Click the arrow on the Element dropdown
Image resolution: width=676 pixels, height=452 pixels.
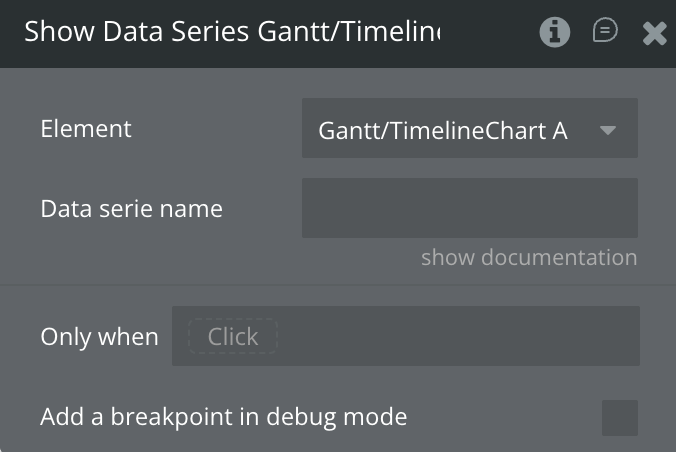[x=607, y=130]
